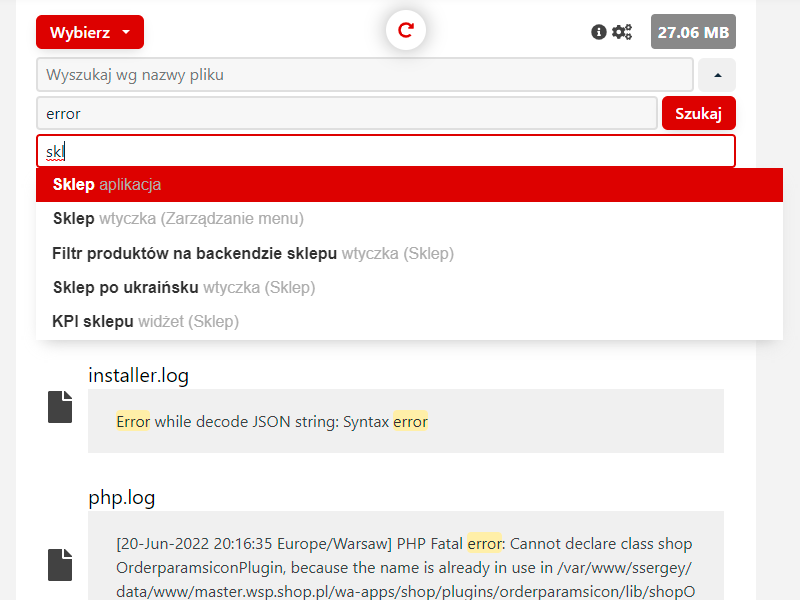Open the installer.log file title
Viewport: 800px width, 600px height.
click(138, 375)
